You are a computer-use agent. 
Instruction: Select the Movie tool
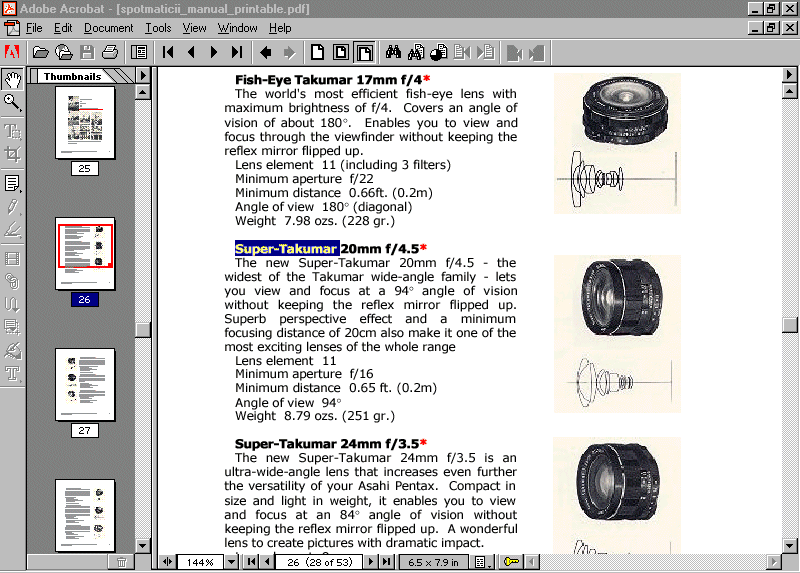tap(13, 259)
